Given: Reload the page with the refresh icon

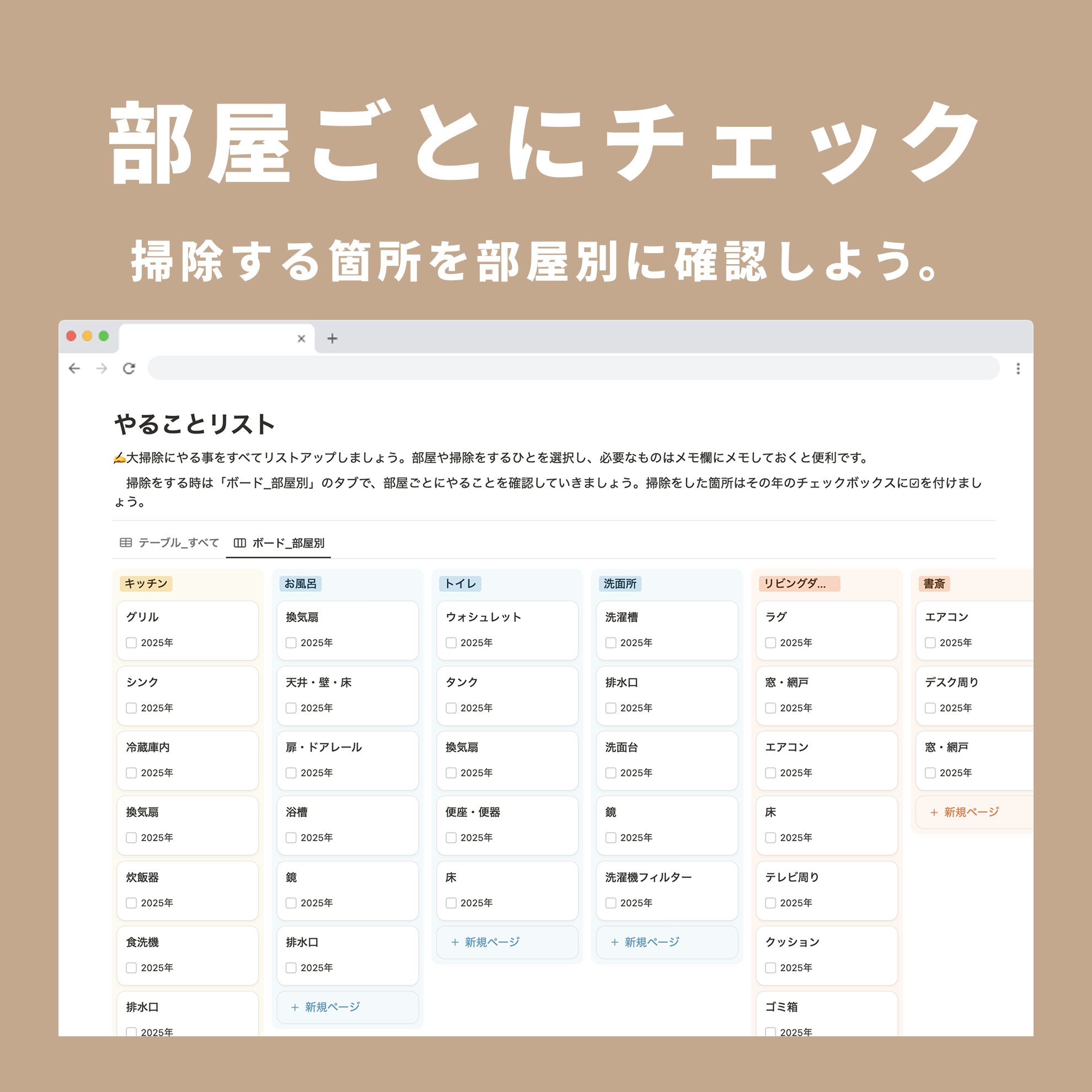Looking at the screenshot, I should click(x=129, y=368).
